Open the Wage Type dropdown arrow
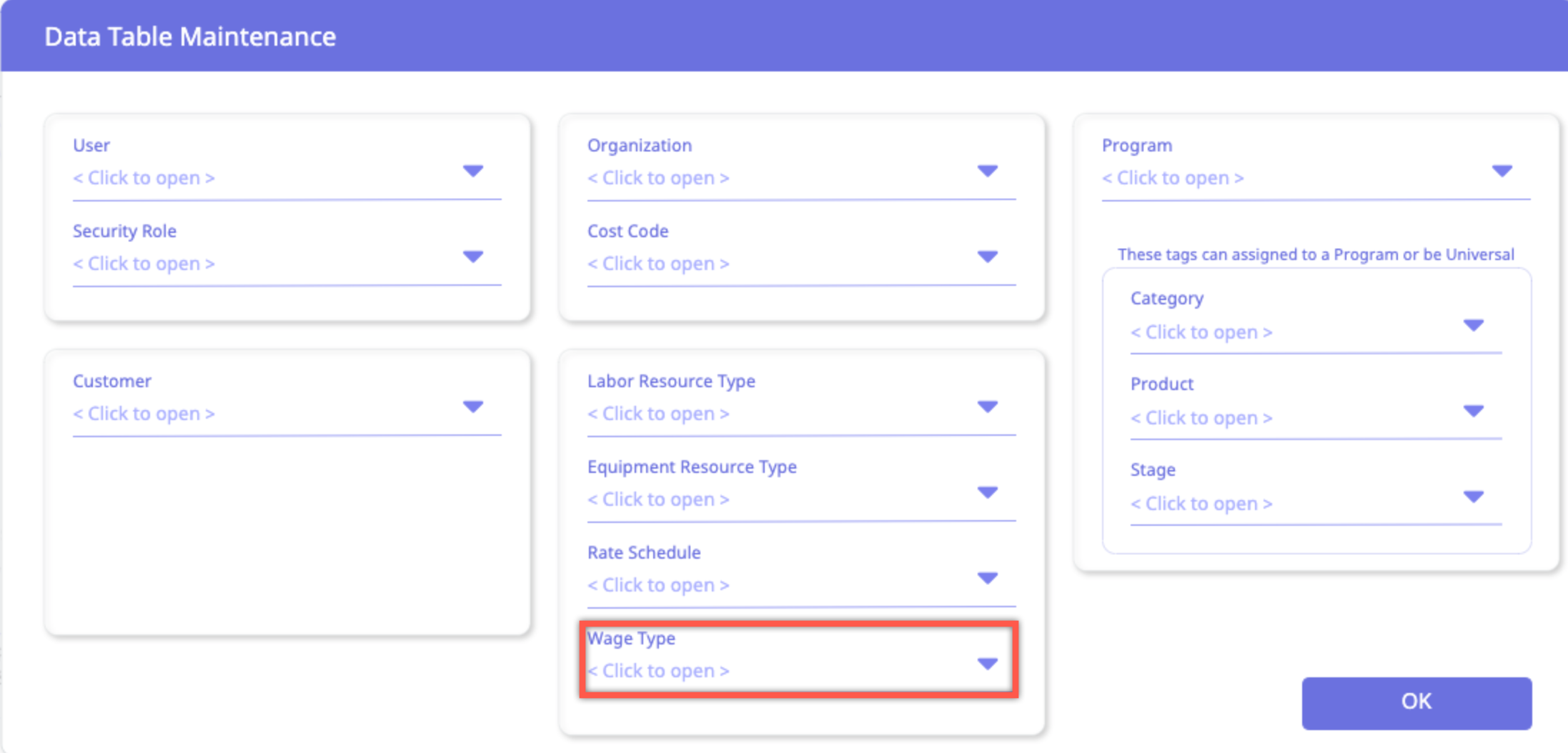The height and width of the screenshot is (753, 1568). [x=987, y=664]
